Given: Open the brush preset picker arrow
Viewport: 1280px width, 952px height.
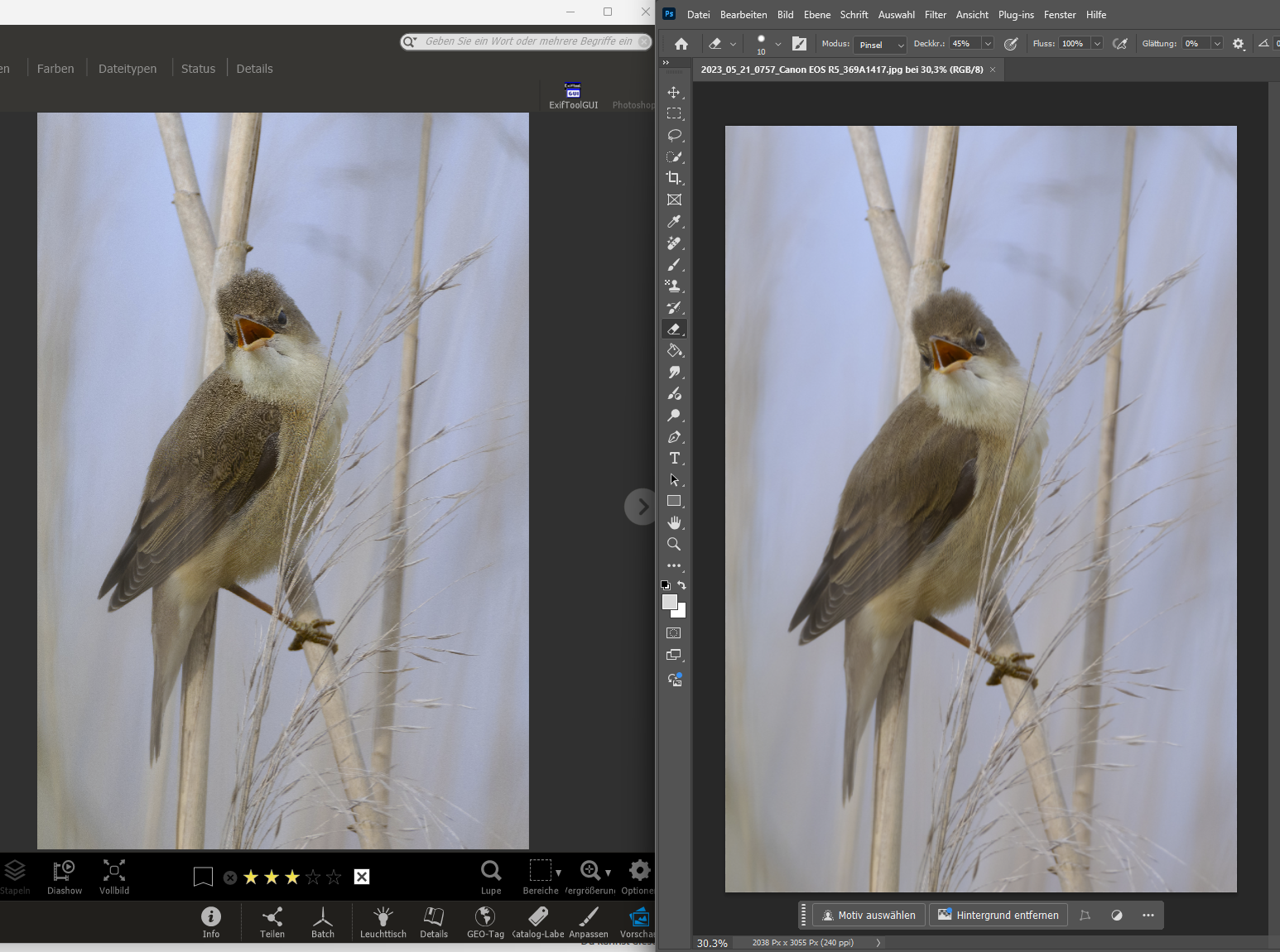Looking at the screenshot, I should [777, 45].
